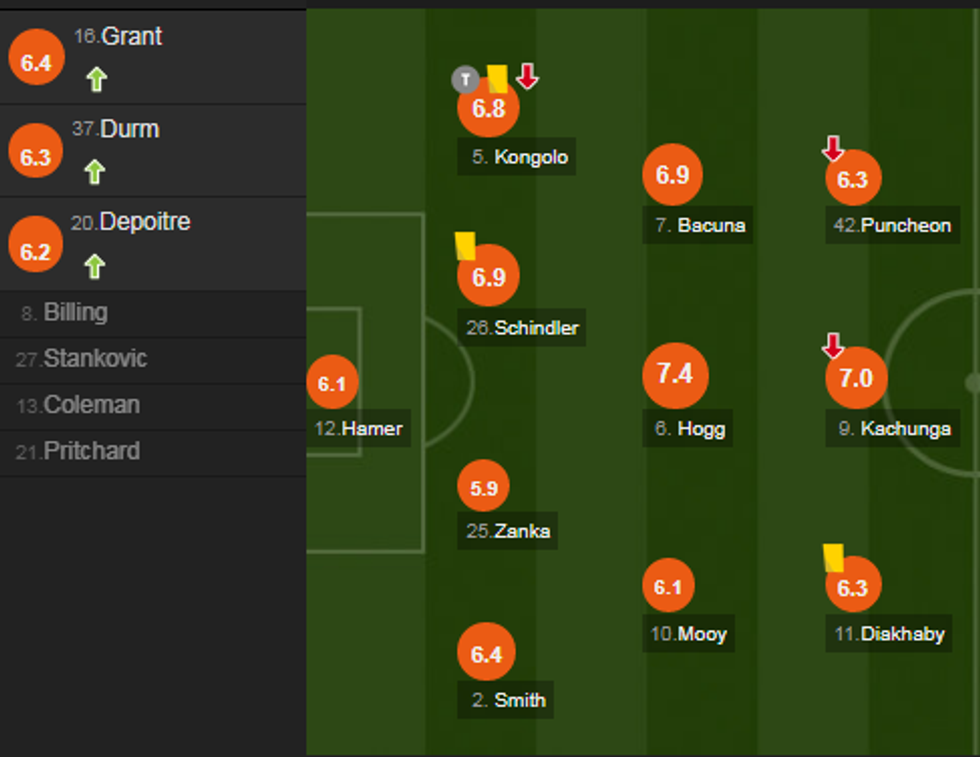
Task: Select Stankovic on the bench list
Action: (95, 359)
